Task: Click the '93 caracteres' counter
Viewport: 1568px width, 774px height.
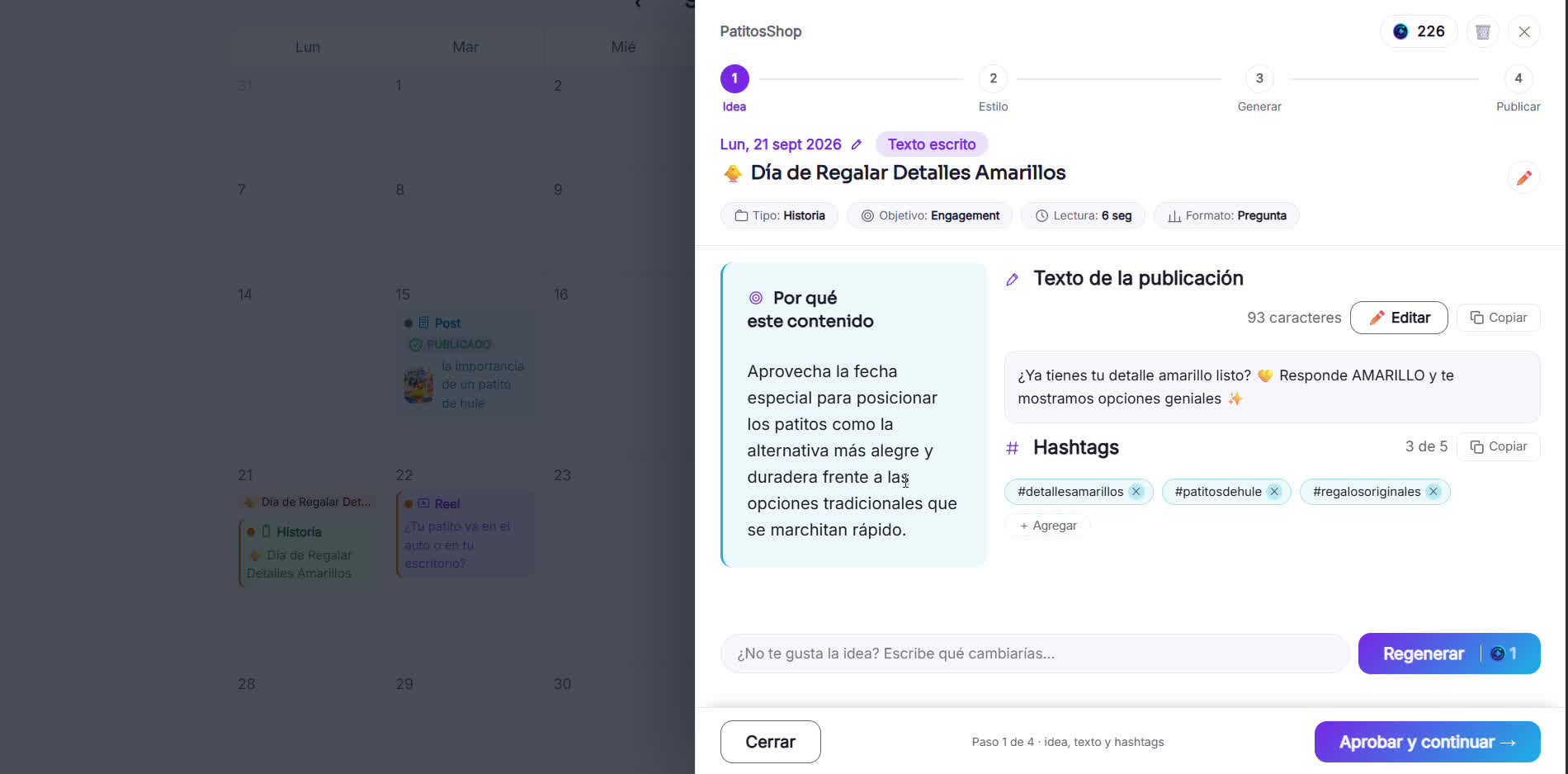Action: pos(1294,318)
